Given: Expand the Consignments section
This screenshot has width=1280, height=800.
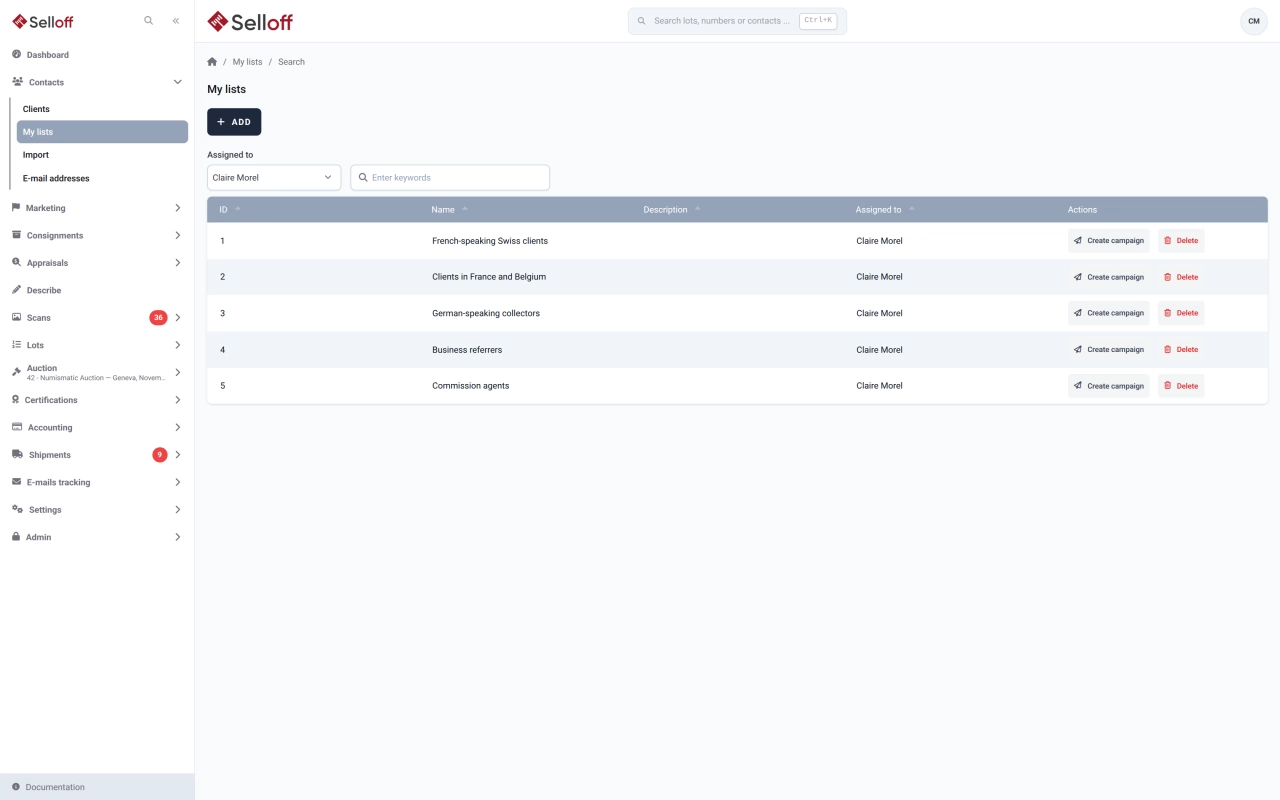Looking at the screenshot, I should 97,235.
